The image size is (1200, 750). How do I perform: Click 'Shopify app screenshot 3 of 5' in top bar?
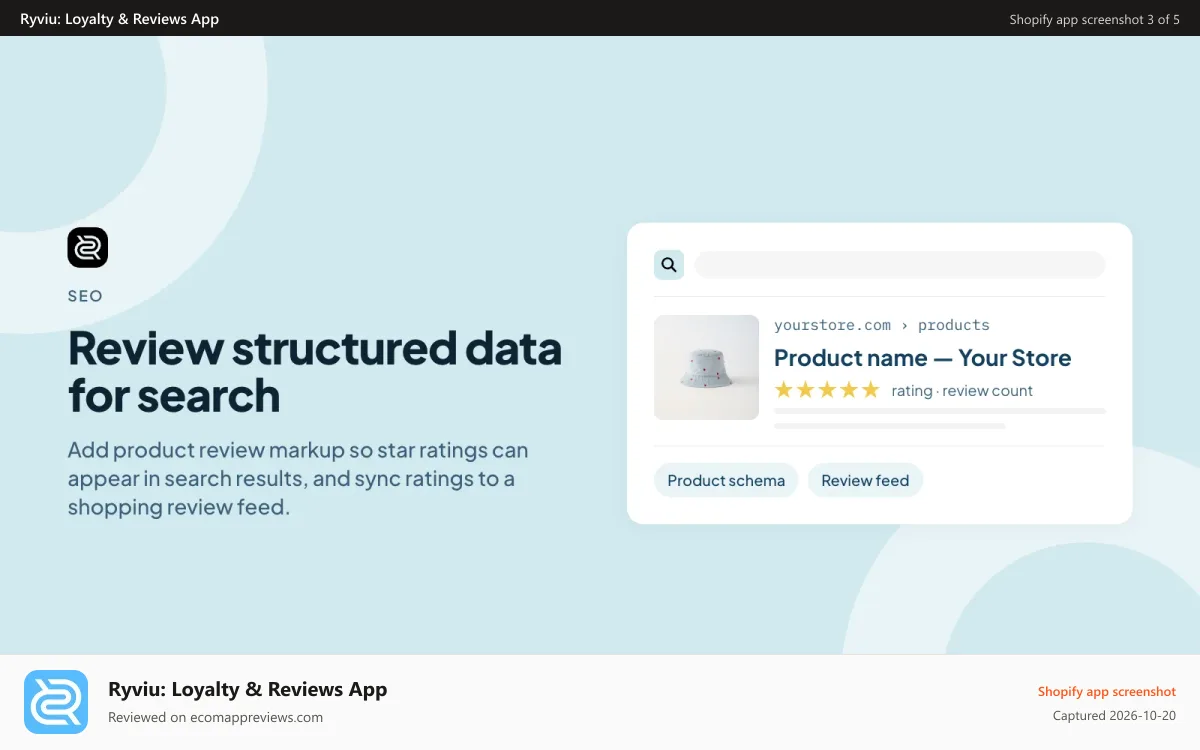click(x=1094, y=19)
